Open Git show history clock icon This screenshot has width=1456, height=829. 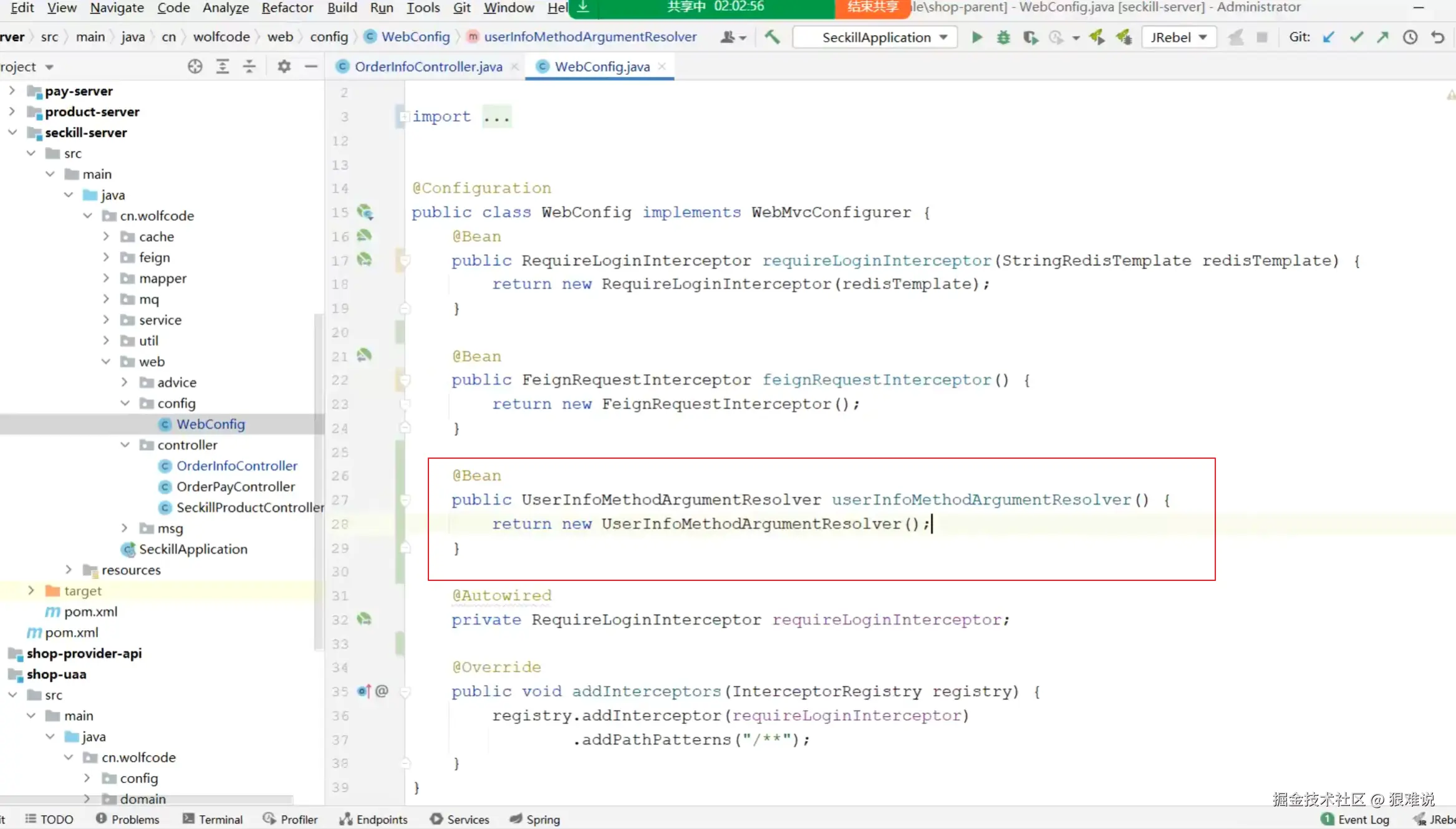(1410, 37)
